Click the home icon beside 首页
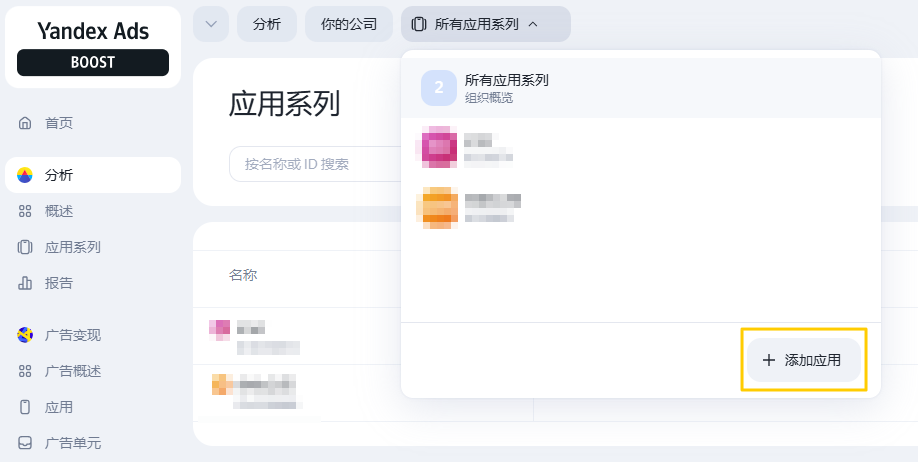This screenshot has width=918, height=462. [25, 123]
